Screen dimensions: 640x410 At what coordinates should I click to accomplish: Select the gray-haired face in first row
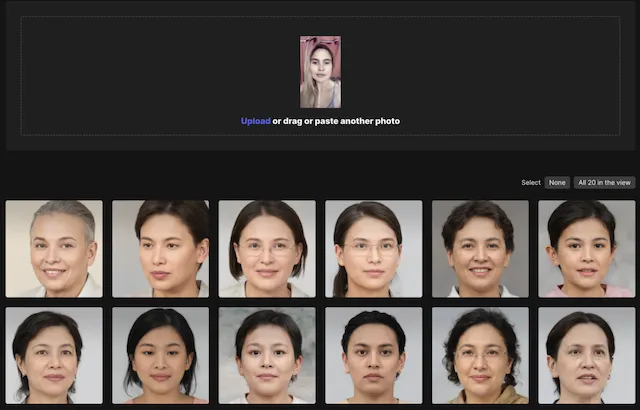54,249
